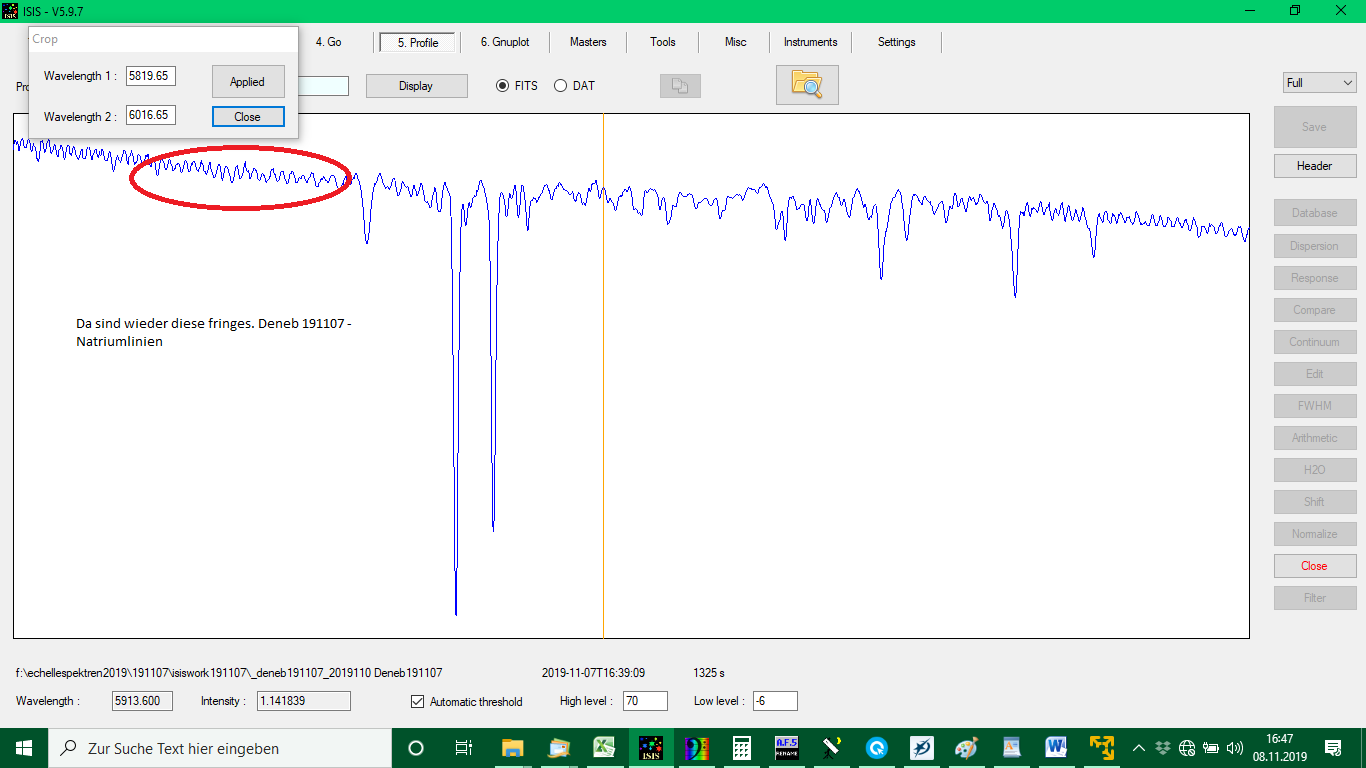Viewport: 1366px width, 768px height.
Task: Select the DAT radio button
Action: (x=560, y=86)
